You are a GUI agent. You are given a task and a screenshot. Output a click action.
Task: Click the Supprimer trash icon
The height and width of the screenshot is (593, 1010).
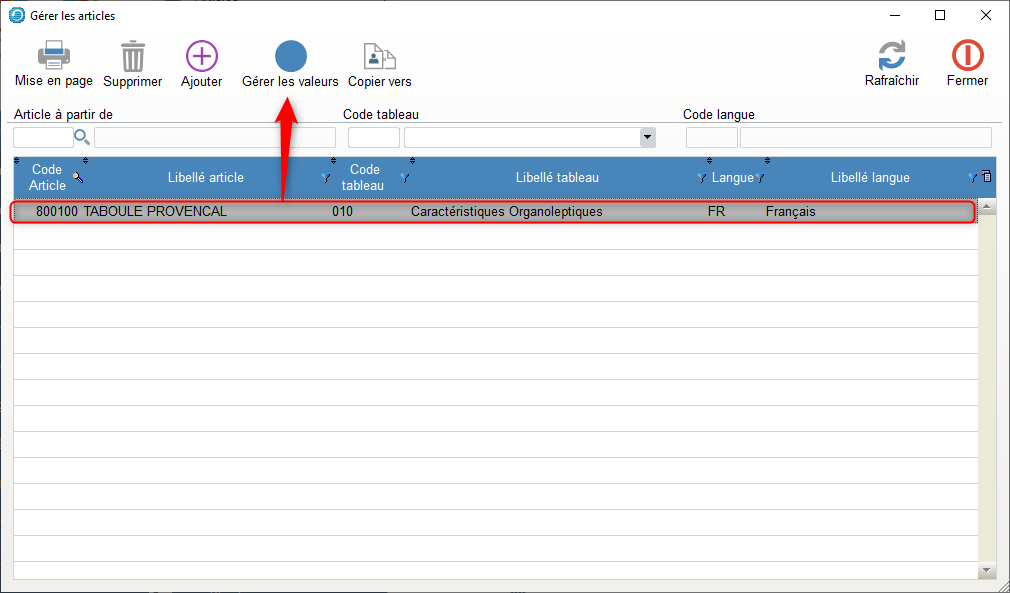pyautogui.click(x=132, y=57)
